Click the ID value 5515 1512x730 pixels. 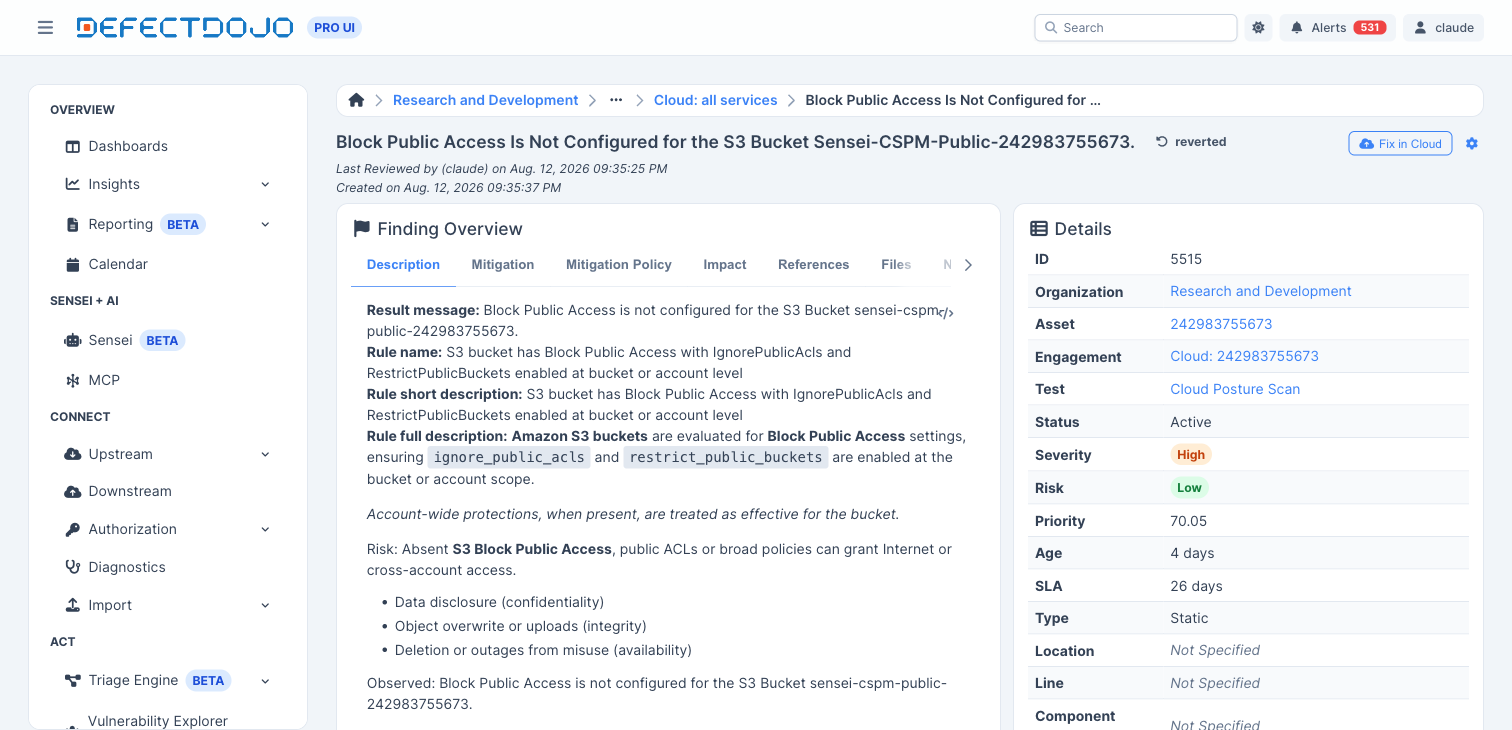pyautogui.click(x=1186, y=259)
